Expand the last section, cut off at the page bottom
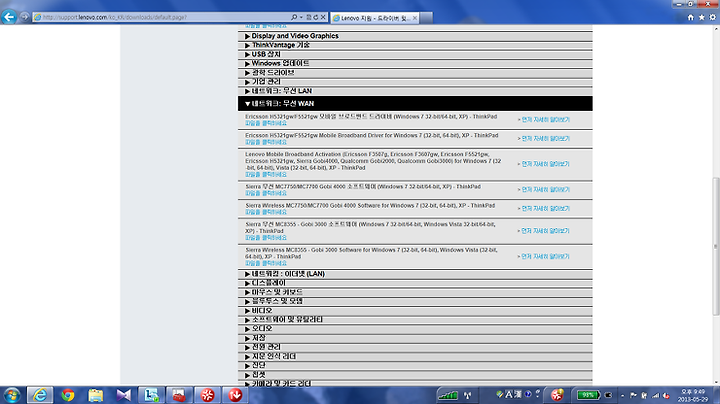The image size is (720, 404). point(415,383)
